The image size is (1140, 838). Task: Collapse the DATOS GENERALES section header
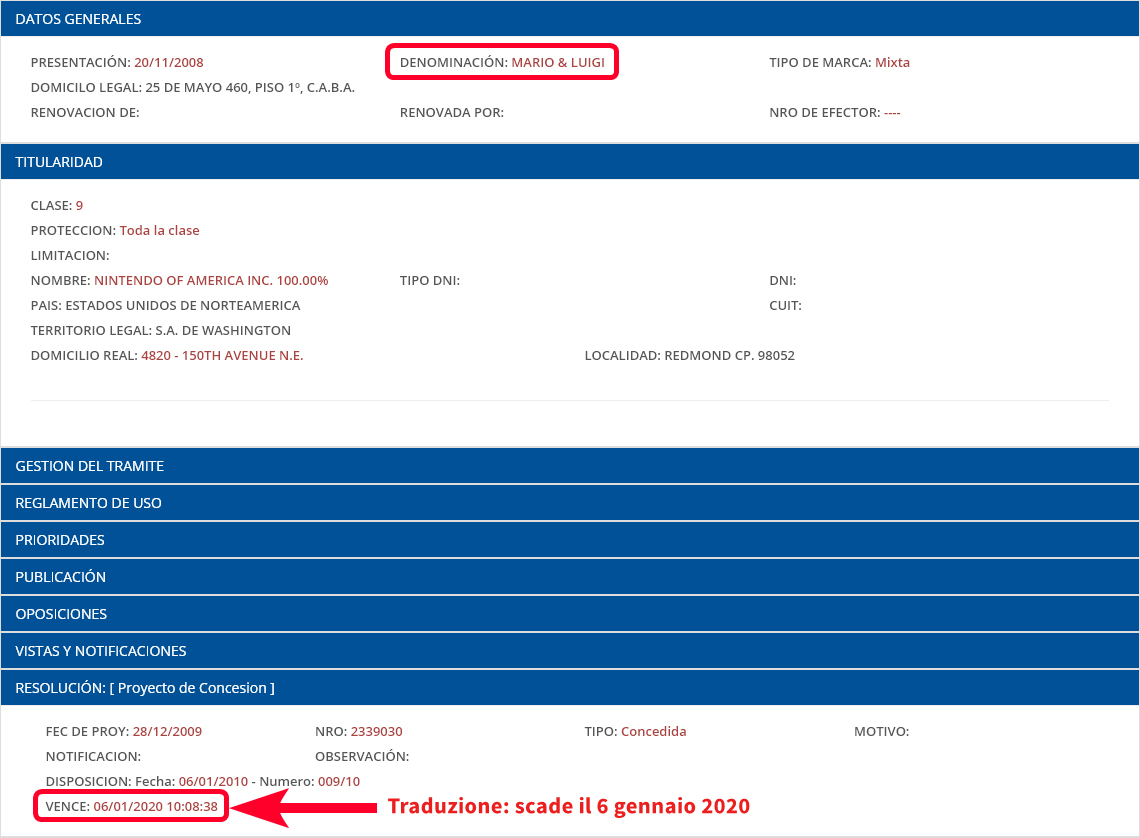click(570, 19)
